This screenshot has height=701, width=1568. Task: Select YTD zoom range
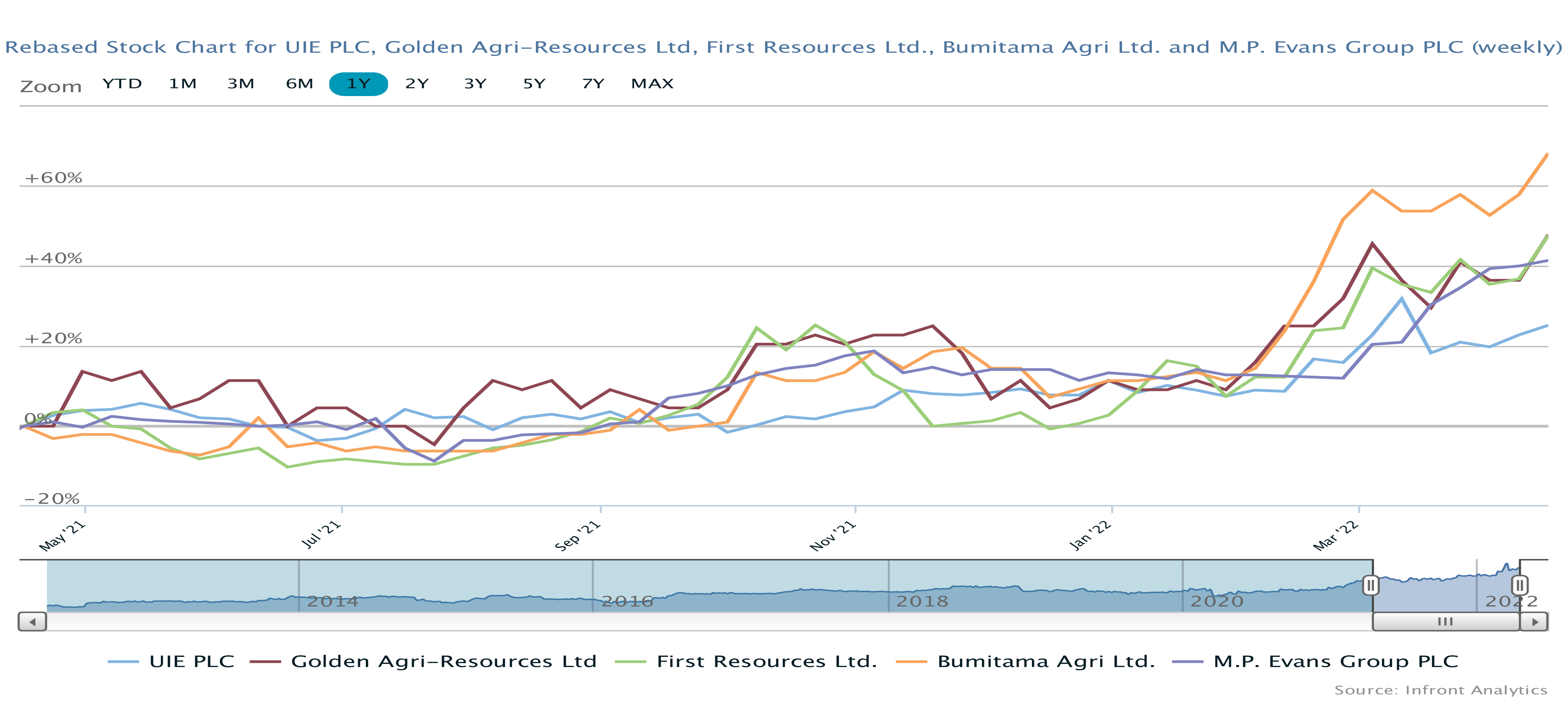point(122,84)
